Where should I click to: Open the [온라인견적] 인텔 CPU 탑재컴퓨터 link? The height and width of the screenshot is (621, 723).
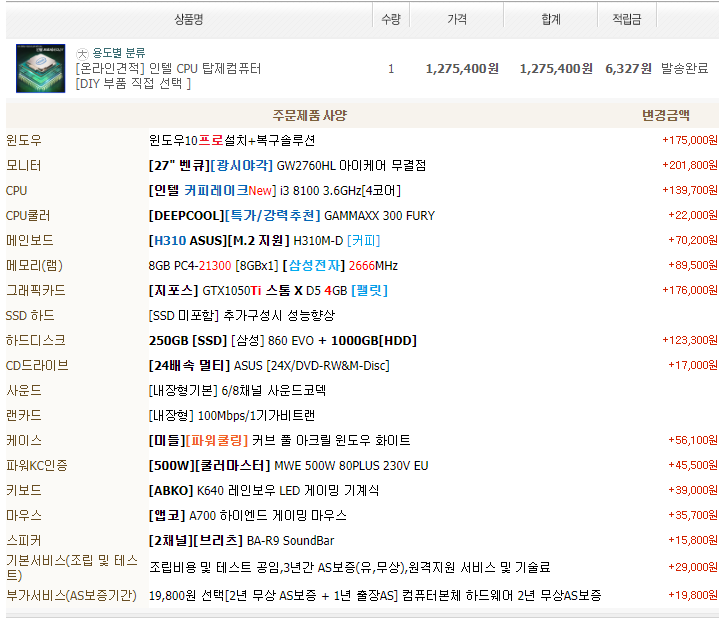168,69
